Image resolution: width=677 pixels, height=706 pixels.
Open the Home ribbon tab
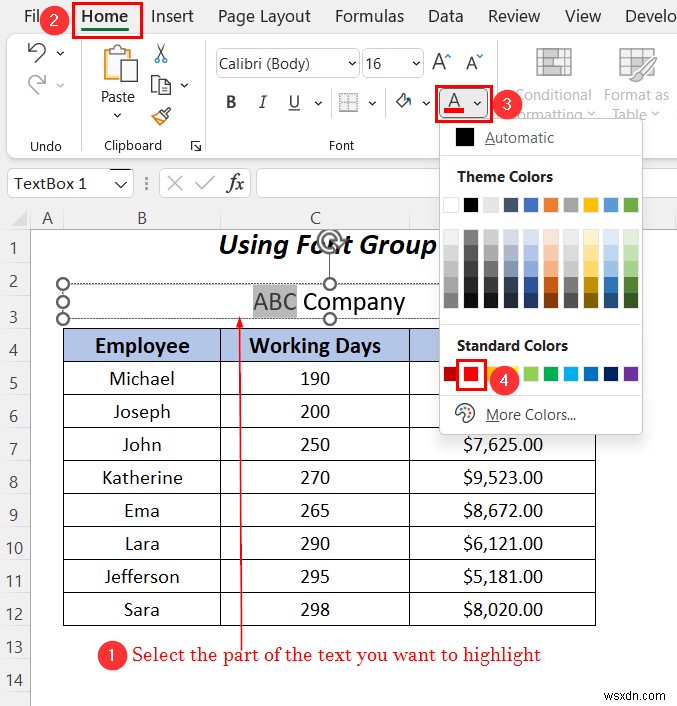coord(105,17)
